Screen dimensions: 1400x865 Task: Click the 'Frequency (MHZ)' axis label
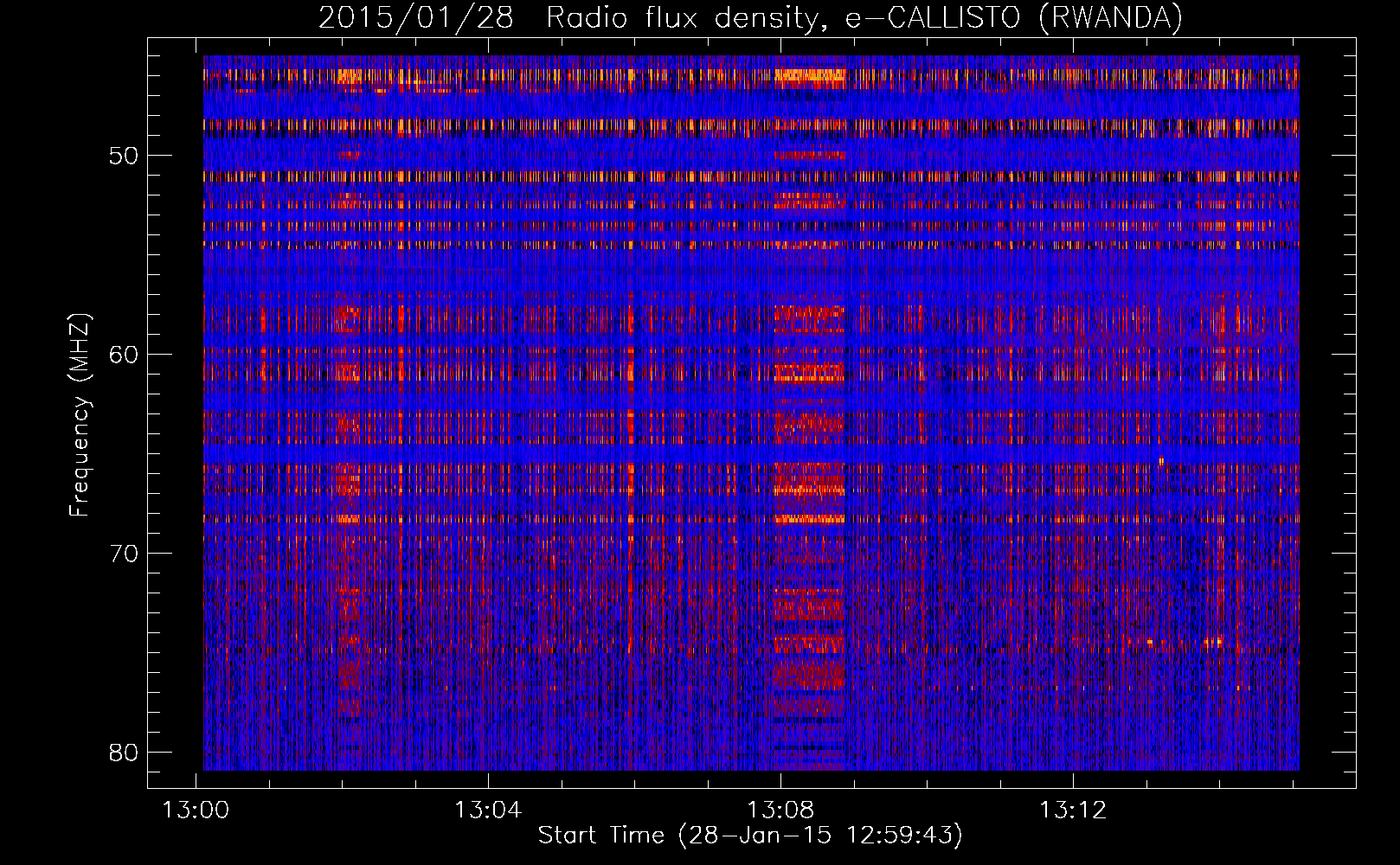(80, 415)
